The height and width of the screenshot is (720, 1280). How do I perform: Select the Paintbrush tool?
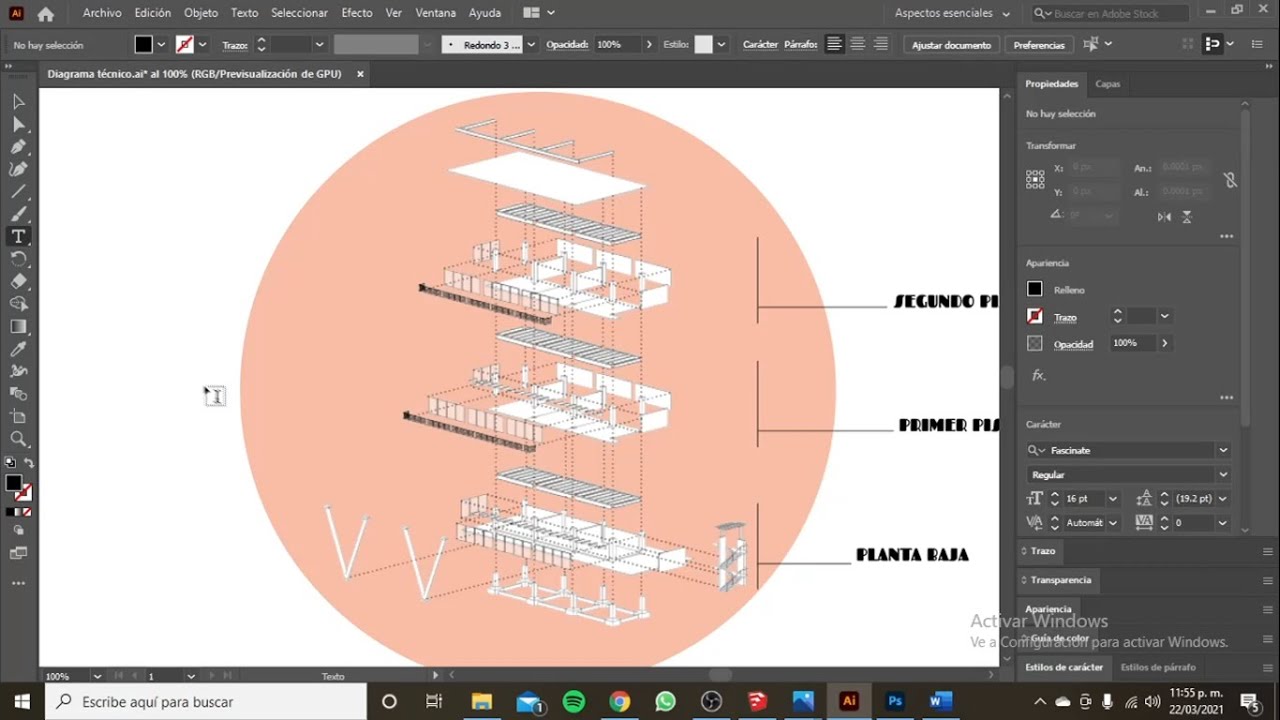[18, 214]
